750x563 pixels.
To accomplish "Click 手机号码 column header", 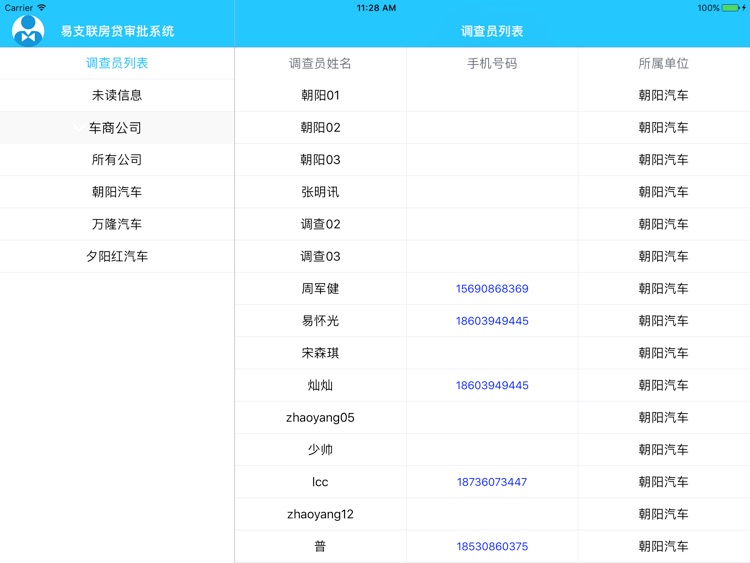I will coord(492,63).
